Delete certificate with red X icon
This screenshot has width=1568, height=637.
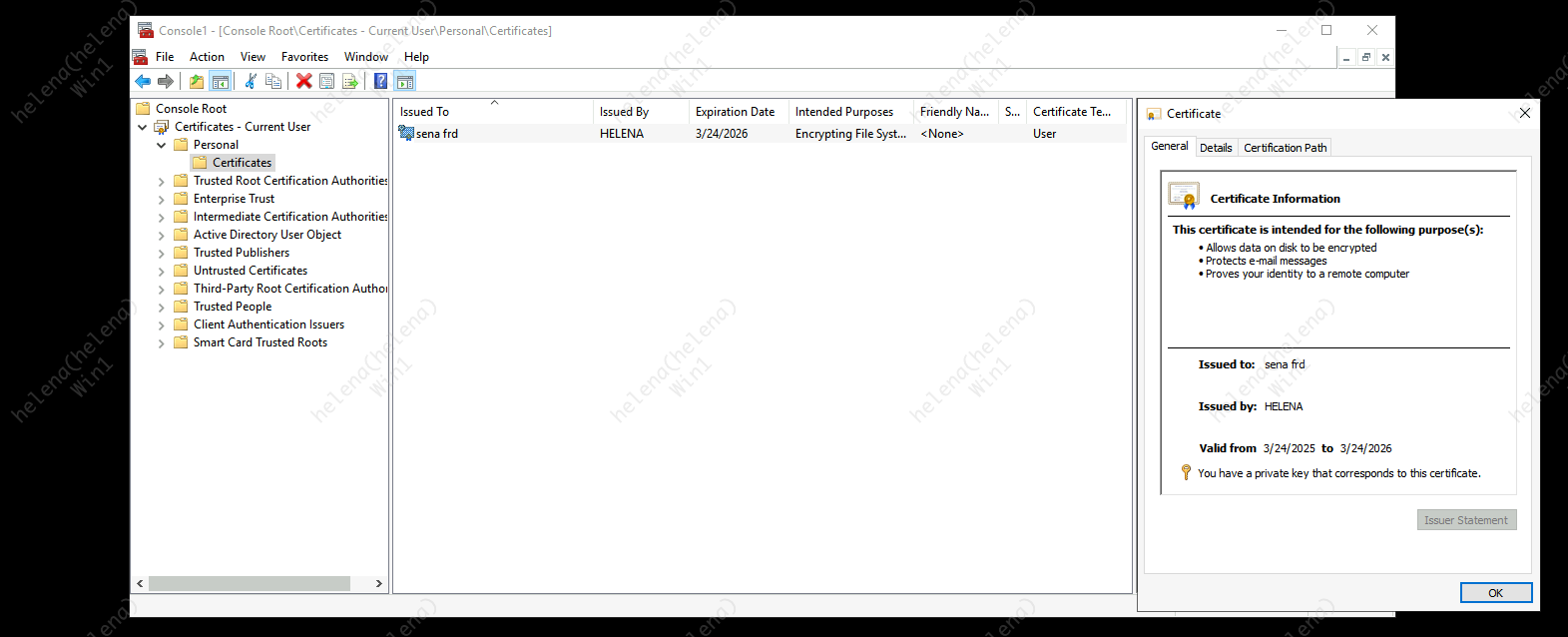click(x=303, y=82)
